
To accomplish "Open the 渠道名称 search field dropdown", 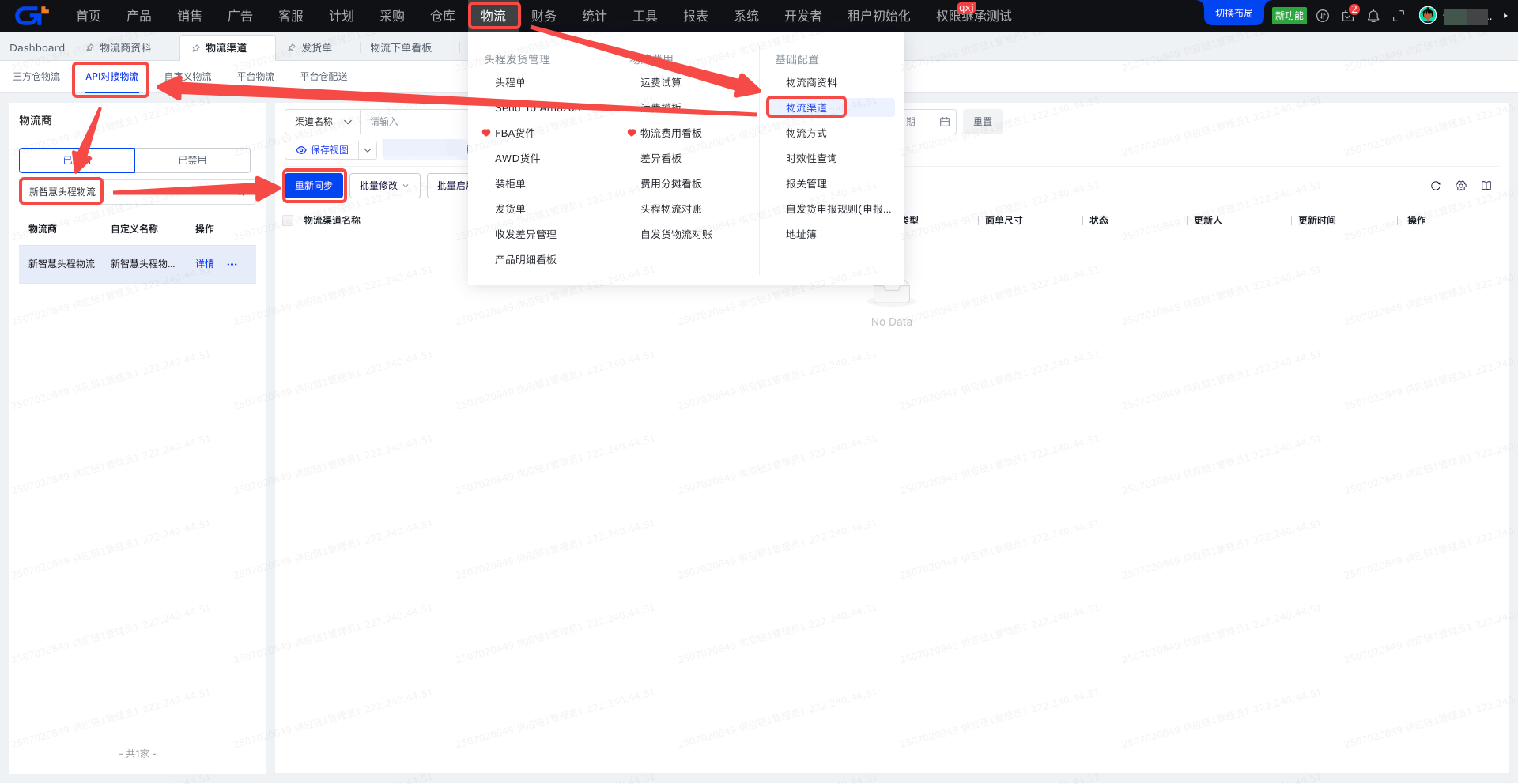I will point(323,122).
